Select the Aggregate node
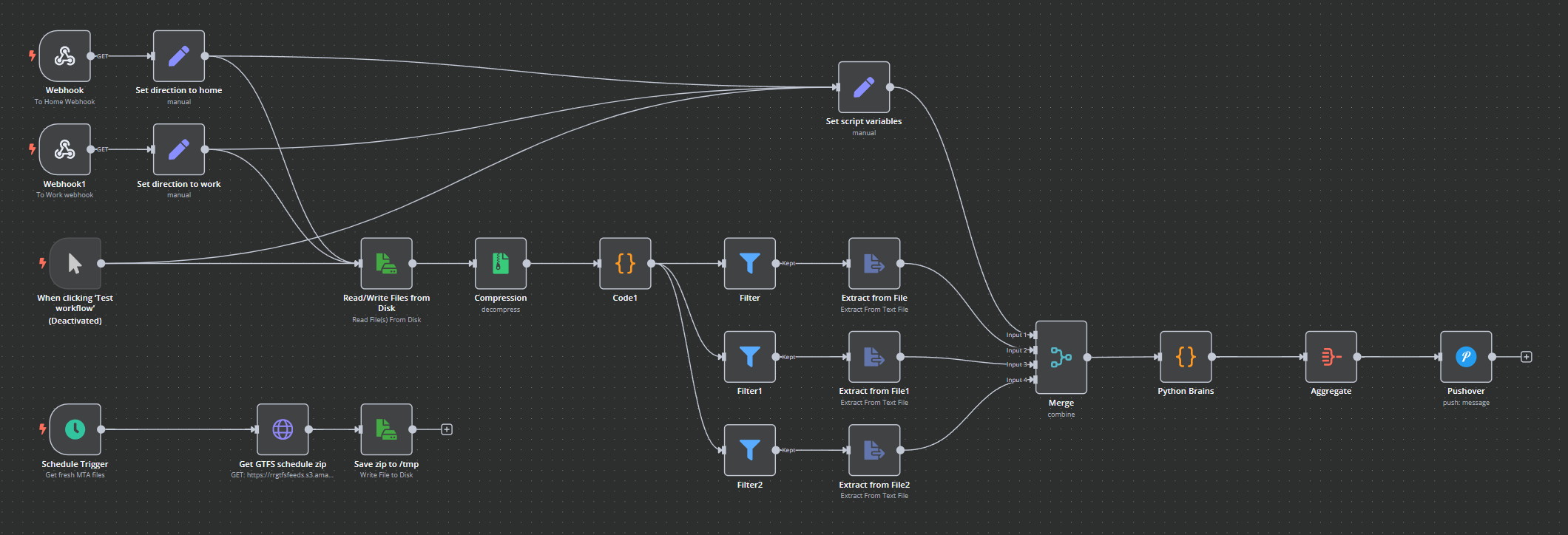The width and height of the screenshot is (1568, 535). coord(1331,357)
